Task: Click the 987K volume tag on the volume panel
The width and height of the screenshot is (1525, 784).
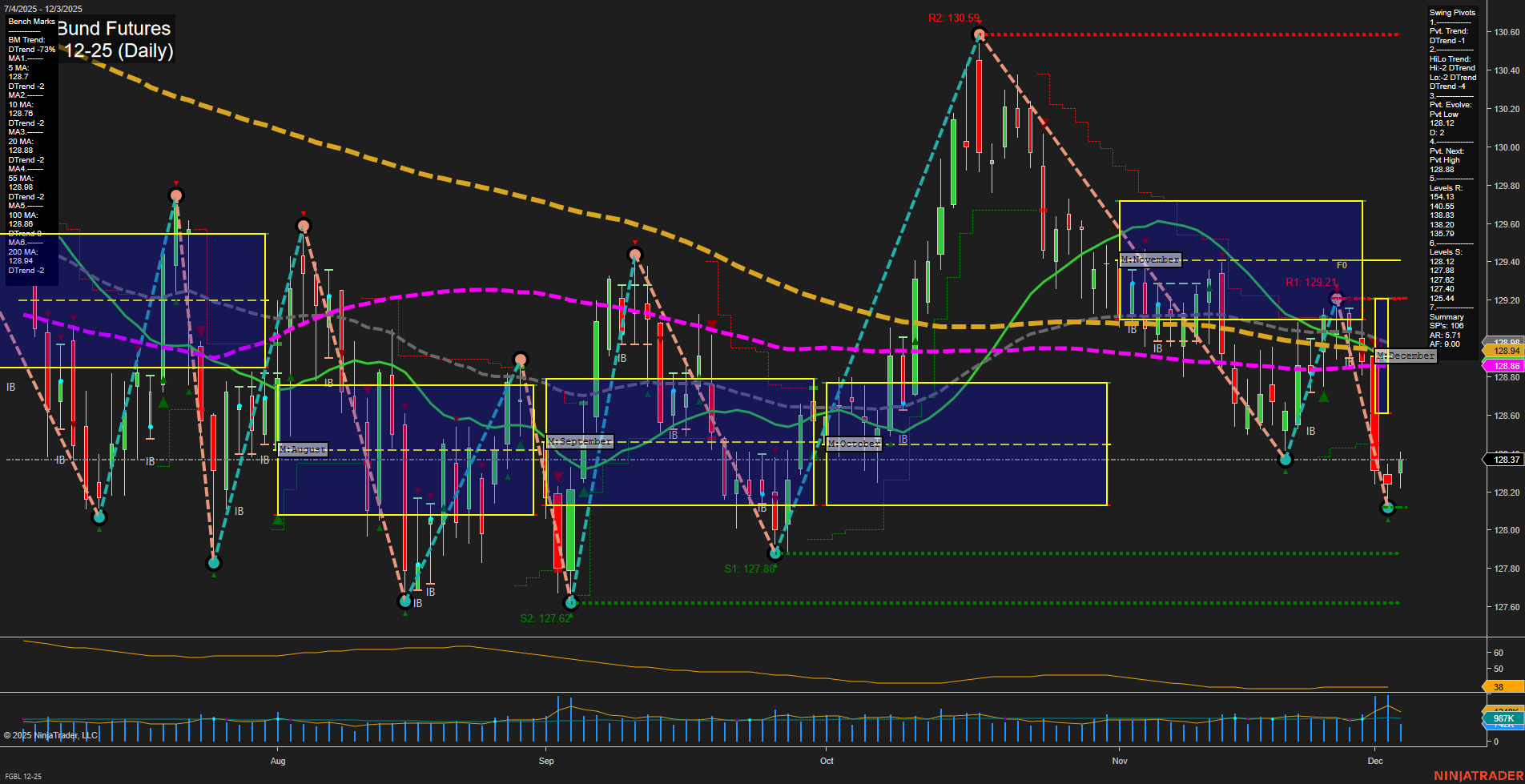Action: click(x=1503, y=720)
